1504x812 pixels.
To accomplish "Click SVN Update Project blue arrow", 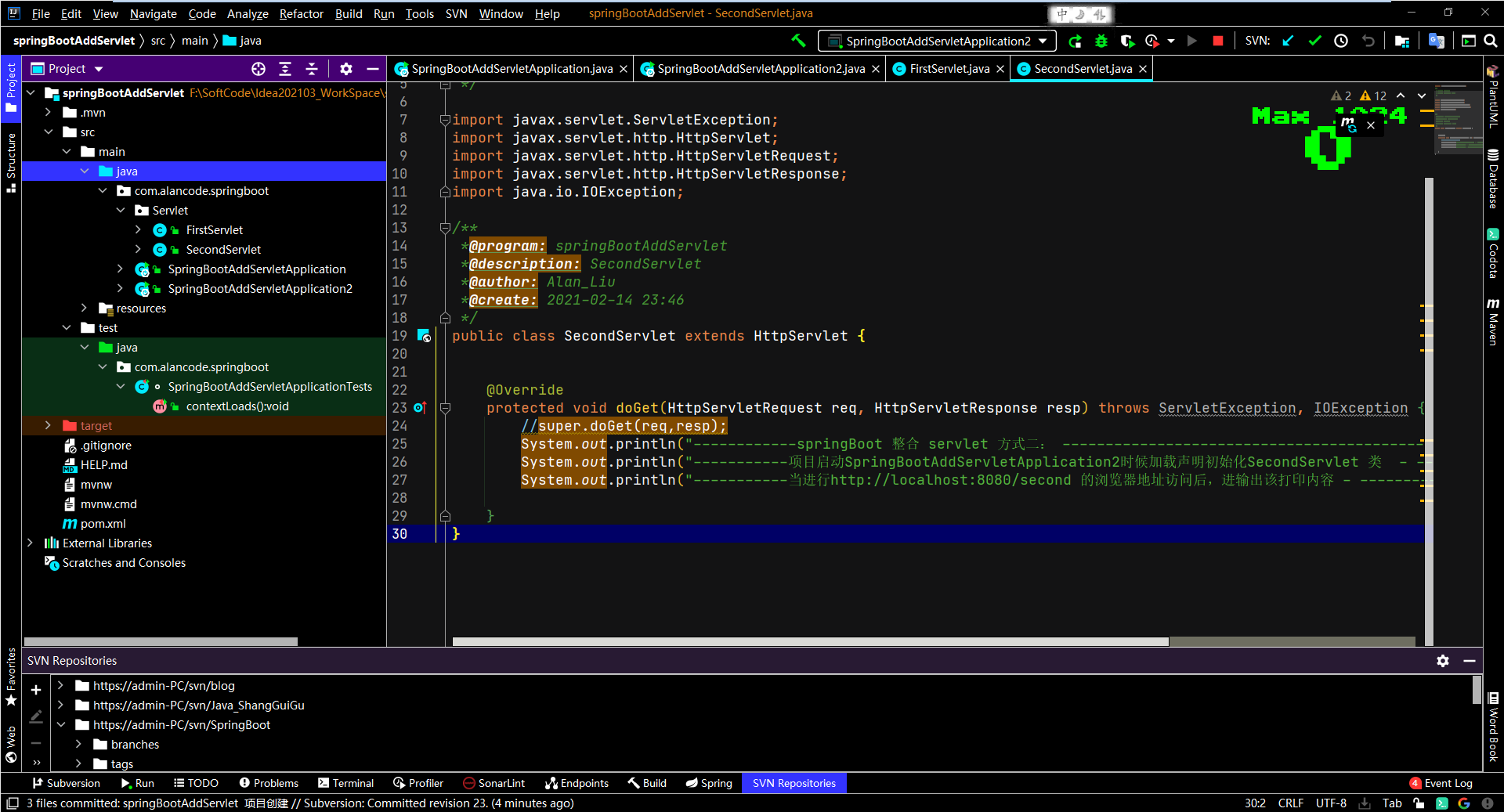I will coord(1289,41).
